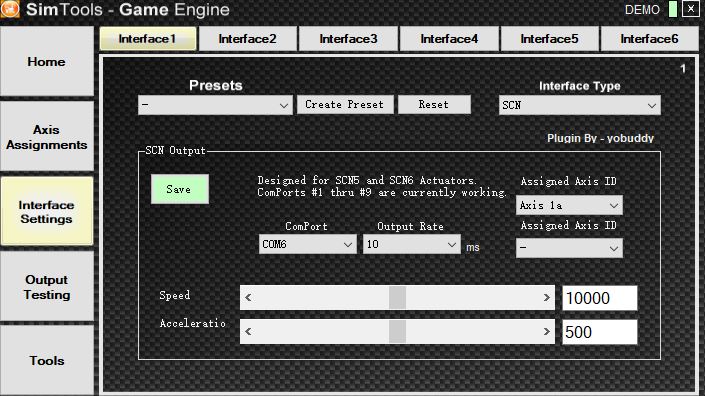Save the SCN Output settings

[179, 189]
